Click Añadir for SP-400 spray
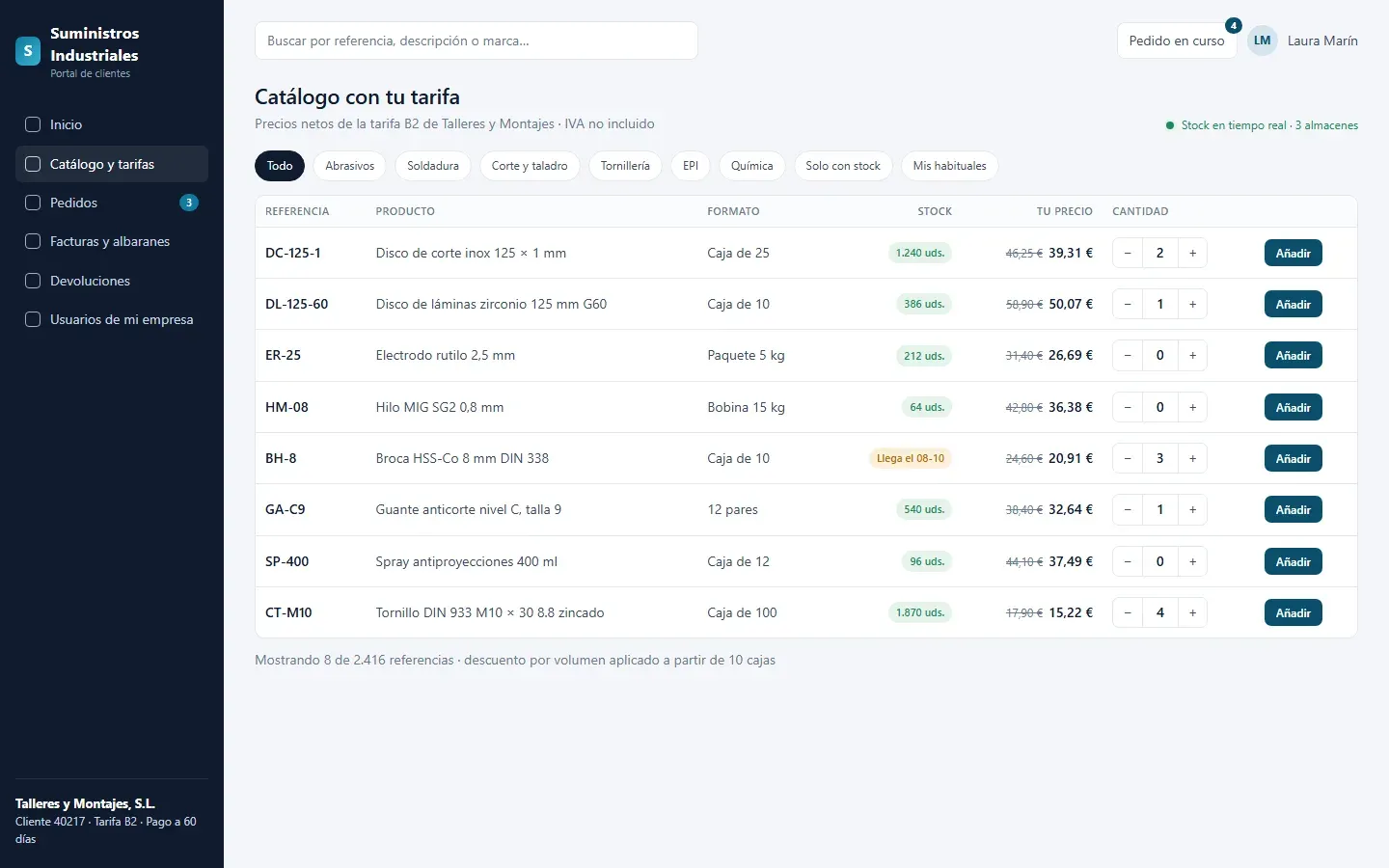The height and width of the screenshot is (868, 1389). (1293, 562)
